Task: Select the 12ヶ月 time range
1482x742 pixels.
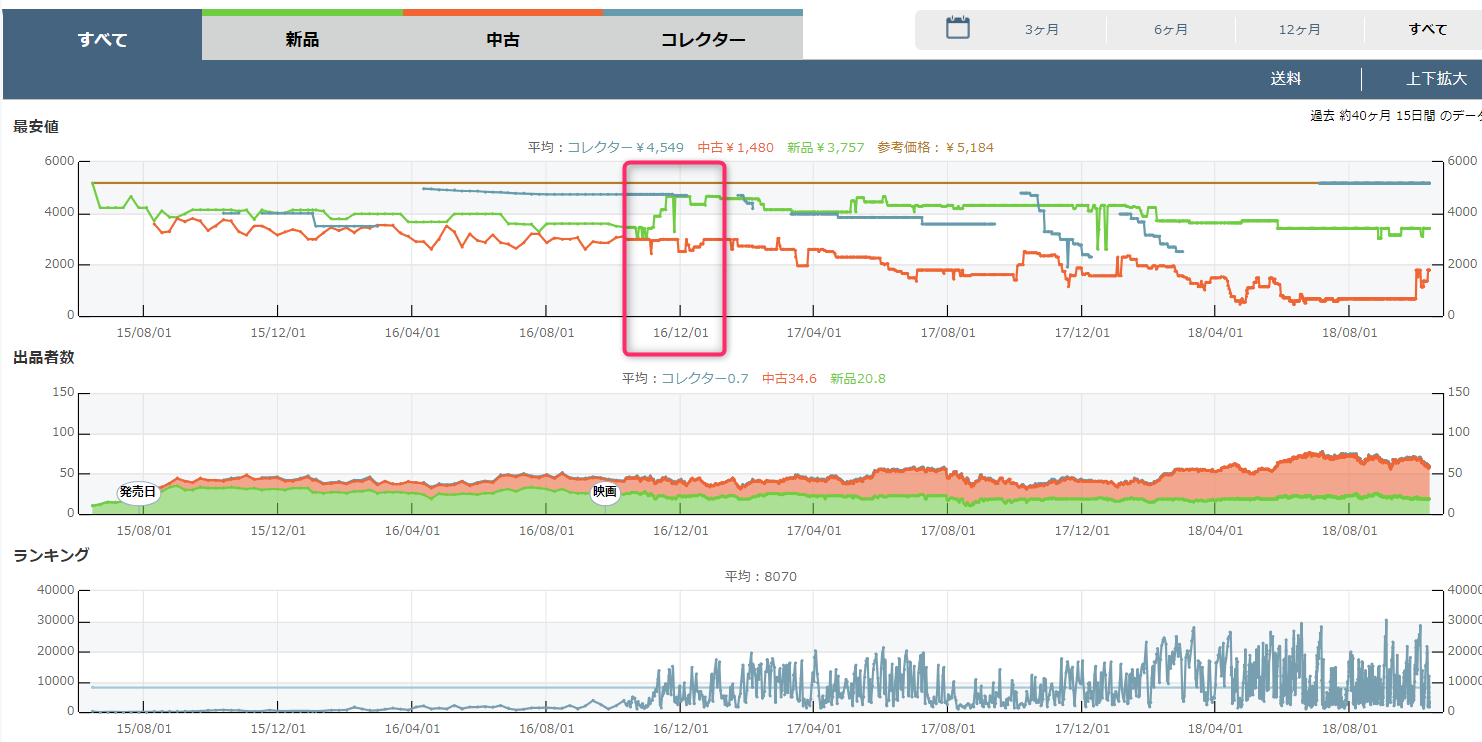Action: pyautogui.click(x=1299, y=29)
